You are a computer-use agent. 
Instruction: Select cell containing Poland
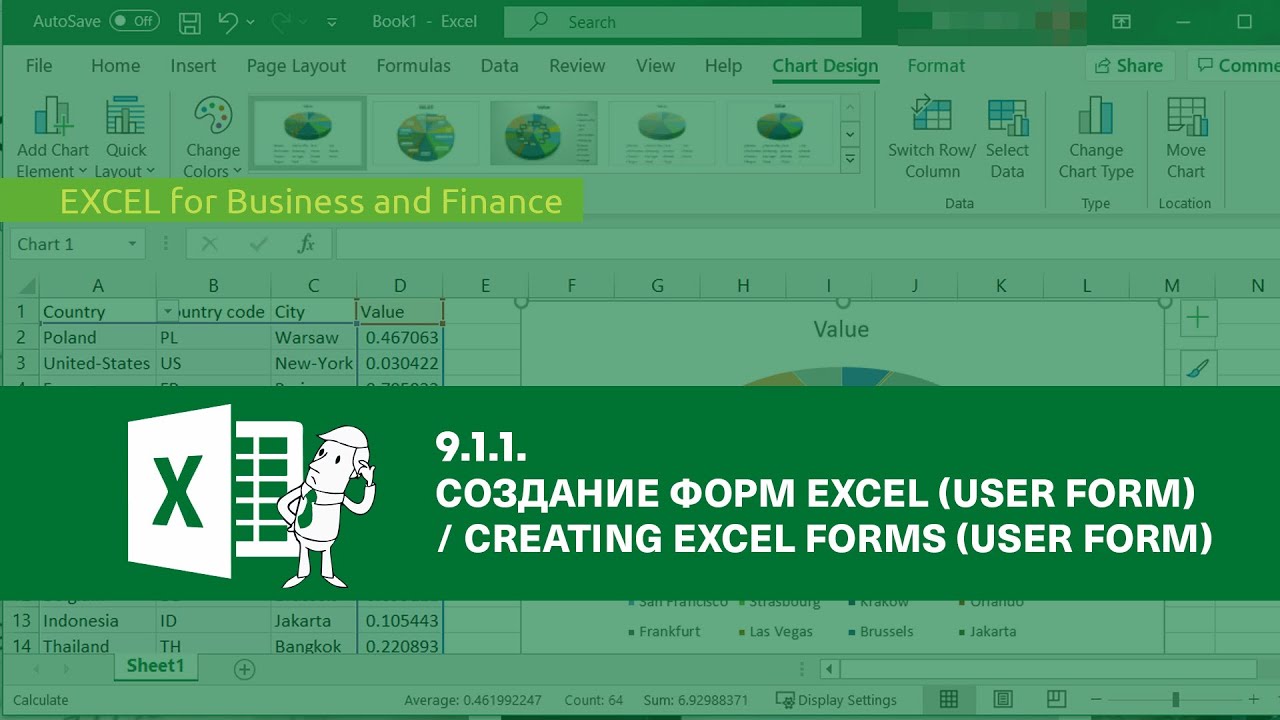tap(97, 337)
